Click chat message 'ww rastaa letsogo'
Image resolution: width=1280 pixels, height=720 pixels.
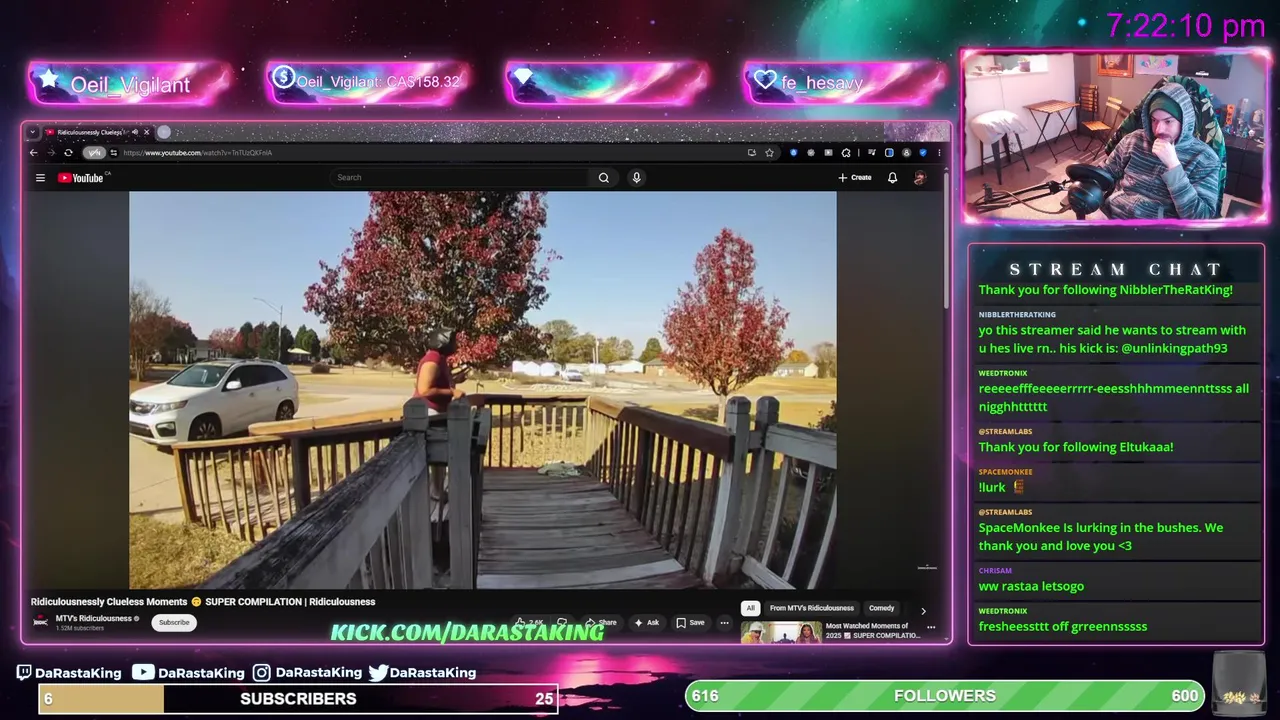click(1031, 586)
